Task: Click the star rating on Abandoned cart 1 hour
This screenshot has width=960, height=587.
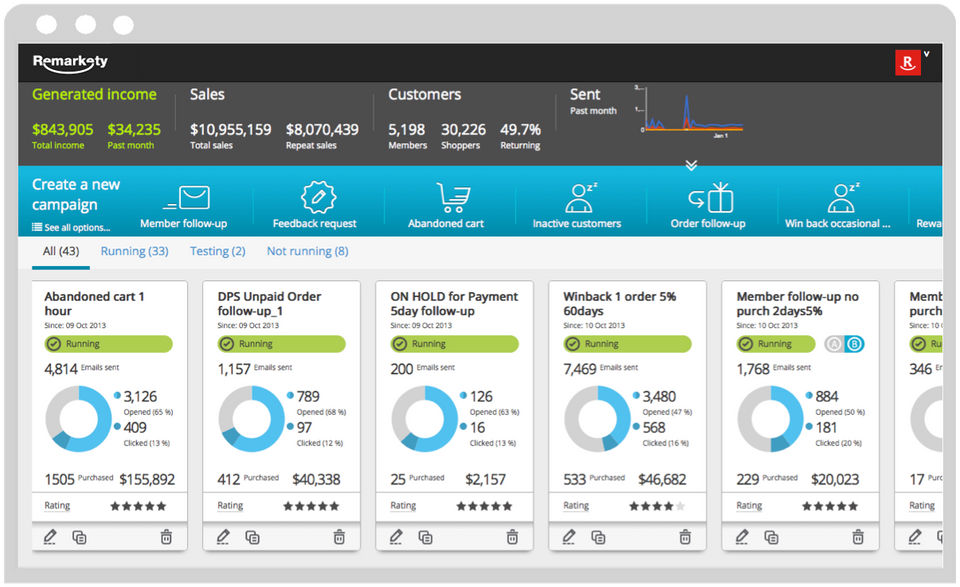Action: 138,506
